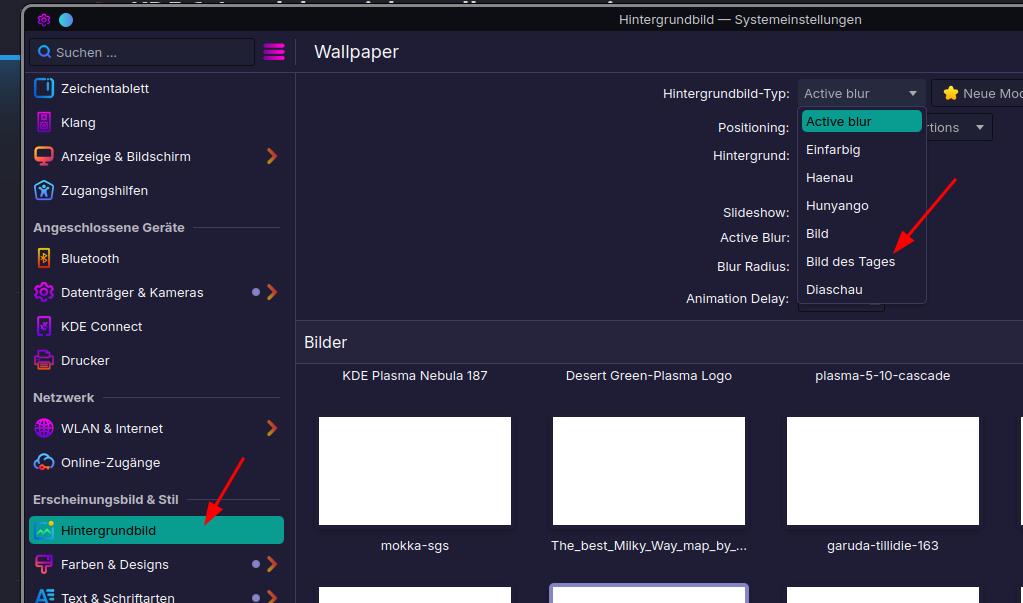Expand Anzeige & Bildschirm chevron
This screenshot has width=1023, height=603.
[272, 156]
